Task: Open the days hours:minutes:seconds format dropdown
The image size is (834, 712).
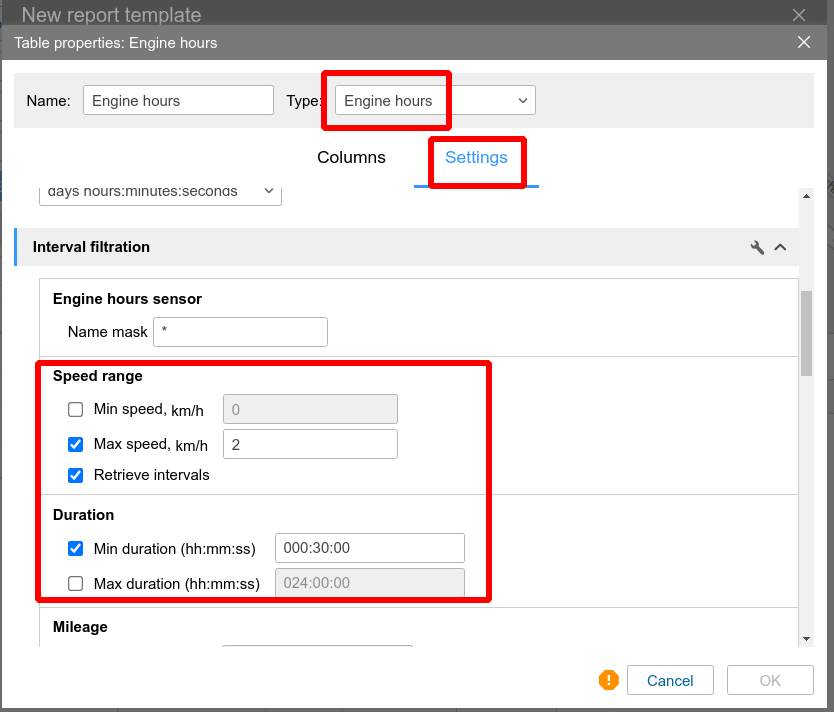Action: [160, 192]
